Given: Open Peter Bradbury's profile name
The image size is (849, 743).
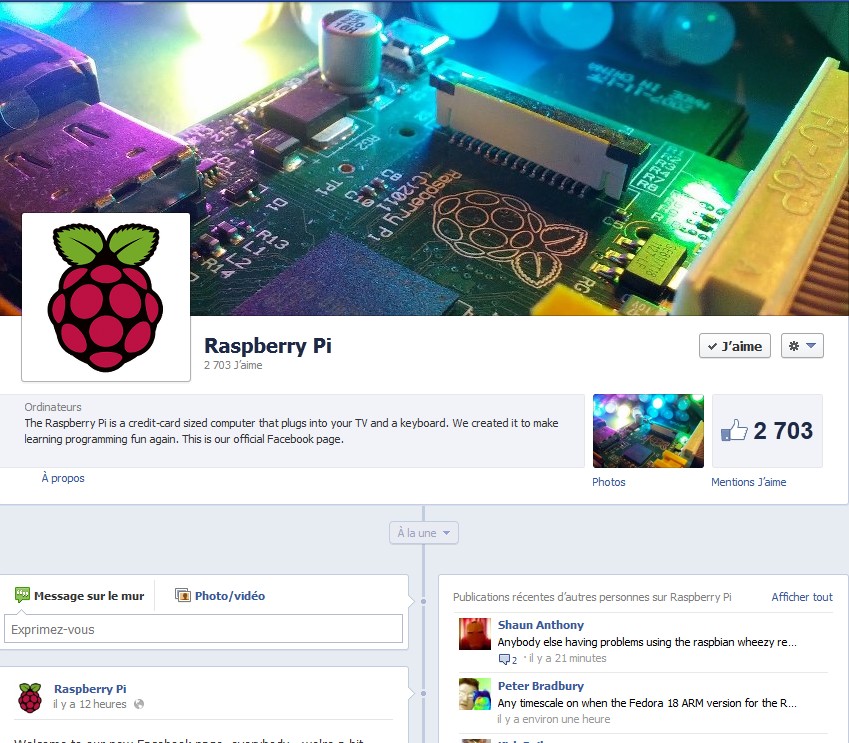Looking at the screenshot, I should point(540,686).
